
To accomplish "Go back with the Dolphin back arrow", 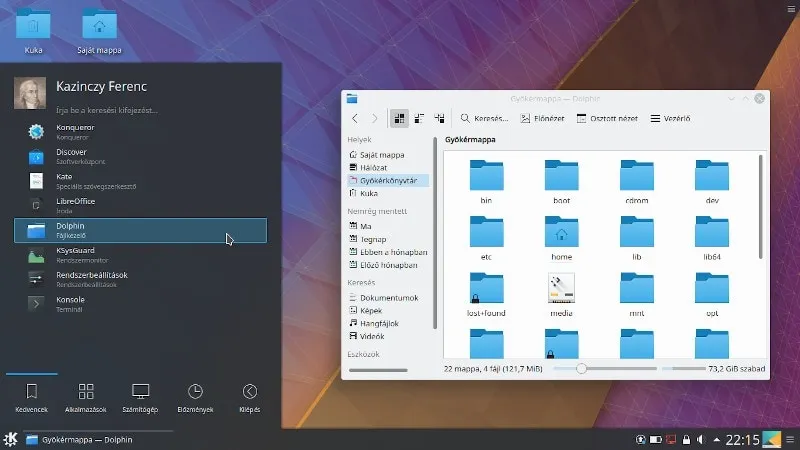I will pyautogui.click(x=355, y=118).
